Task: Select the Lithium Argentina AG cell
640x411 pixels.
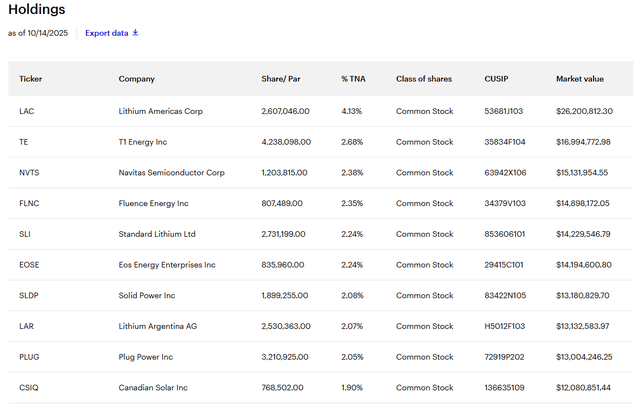Action: click(x=158, y=326)
